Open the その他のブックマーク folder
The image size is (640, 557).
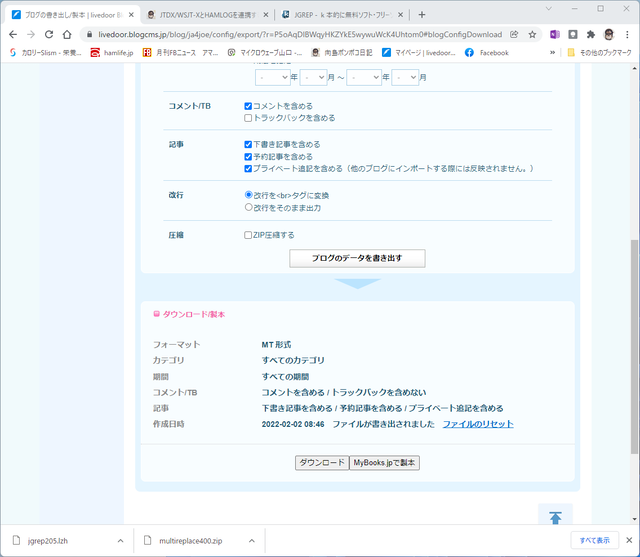pos(600,53)
